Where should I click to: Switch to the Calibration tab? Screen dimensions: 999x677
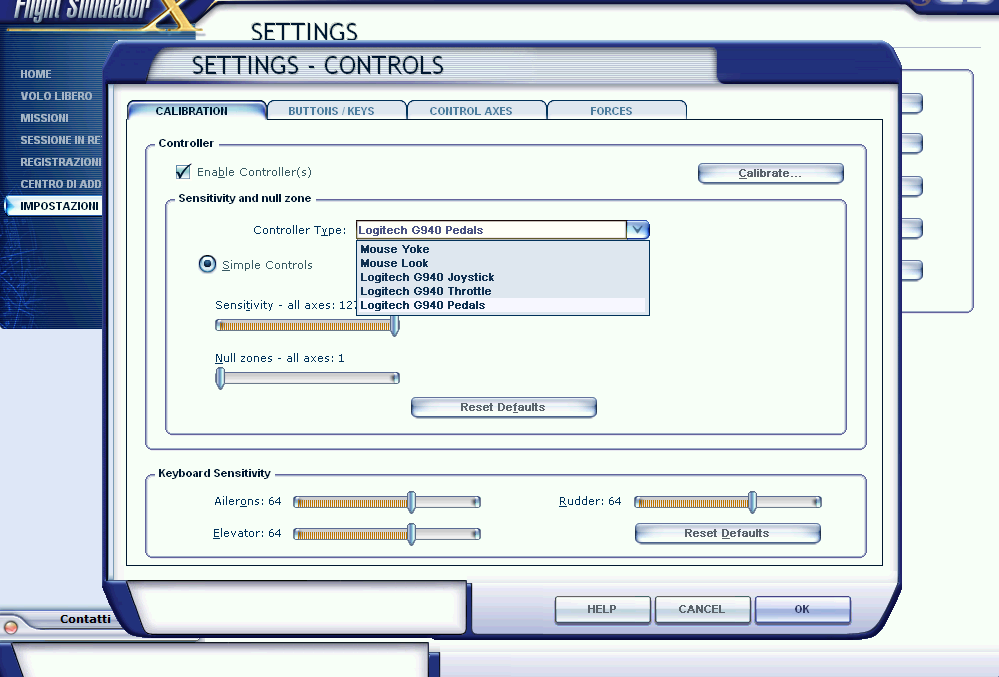(196, 110)
